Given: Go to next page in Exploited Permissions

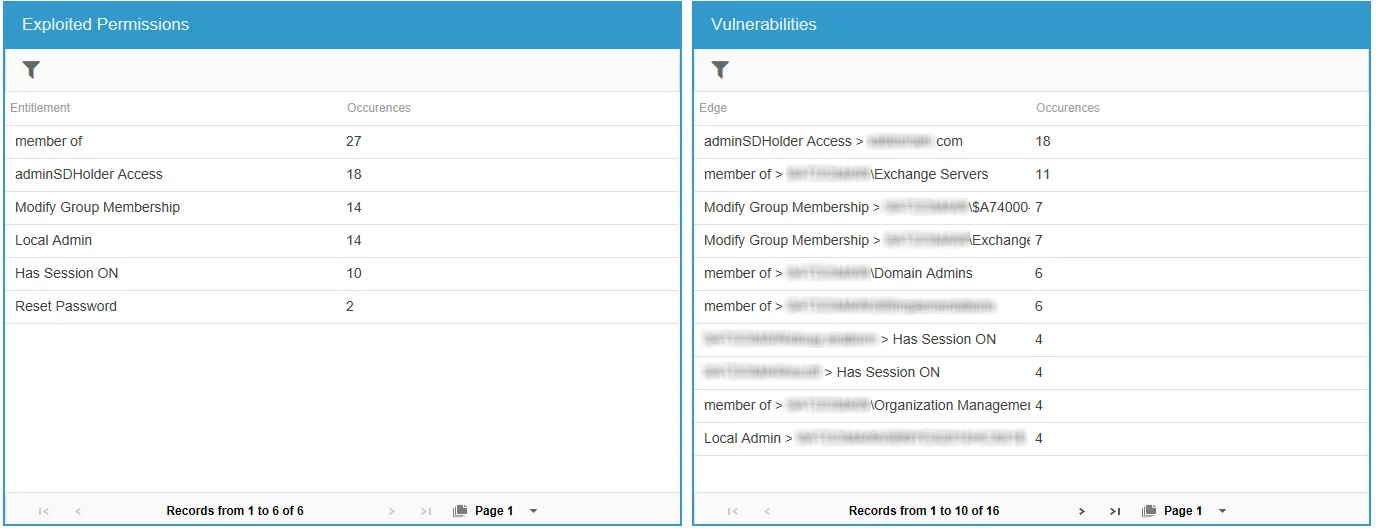Looking at the screenshot, I should (392, 511).
